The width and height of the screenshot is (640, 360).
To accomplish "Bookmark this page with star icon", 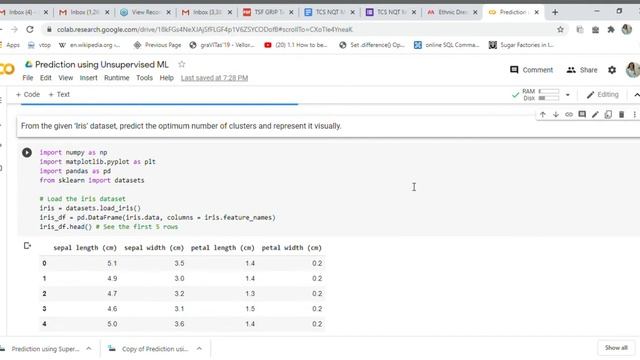I will click(560, 29).
